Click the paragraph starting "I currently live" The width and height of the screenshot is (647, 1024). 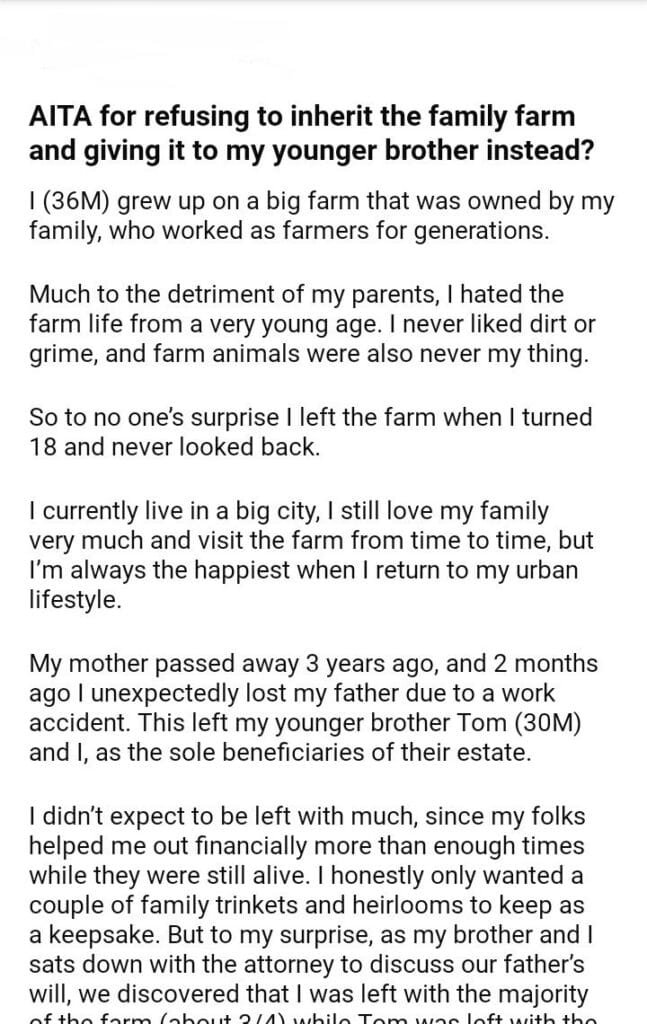tap(310, 555)
